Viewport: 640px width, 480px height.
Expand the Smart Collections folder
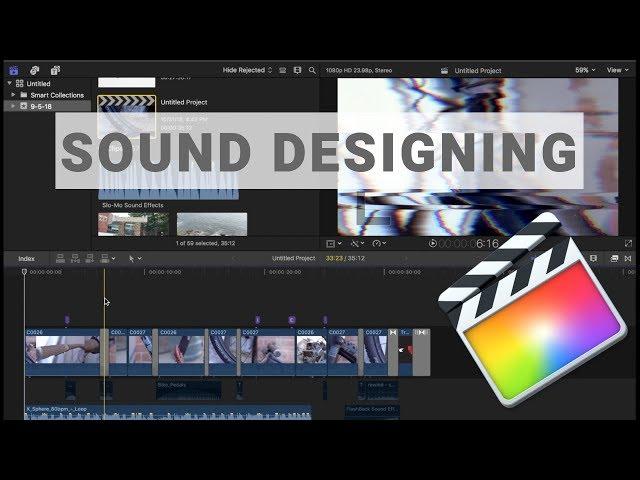tap(13, 95)
